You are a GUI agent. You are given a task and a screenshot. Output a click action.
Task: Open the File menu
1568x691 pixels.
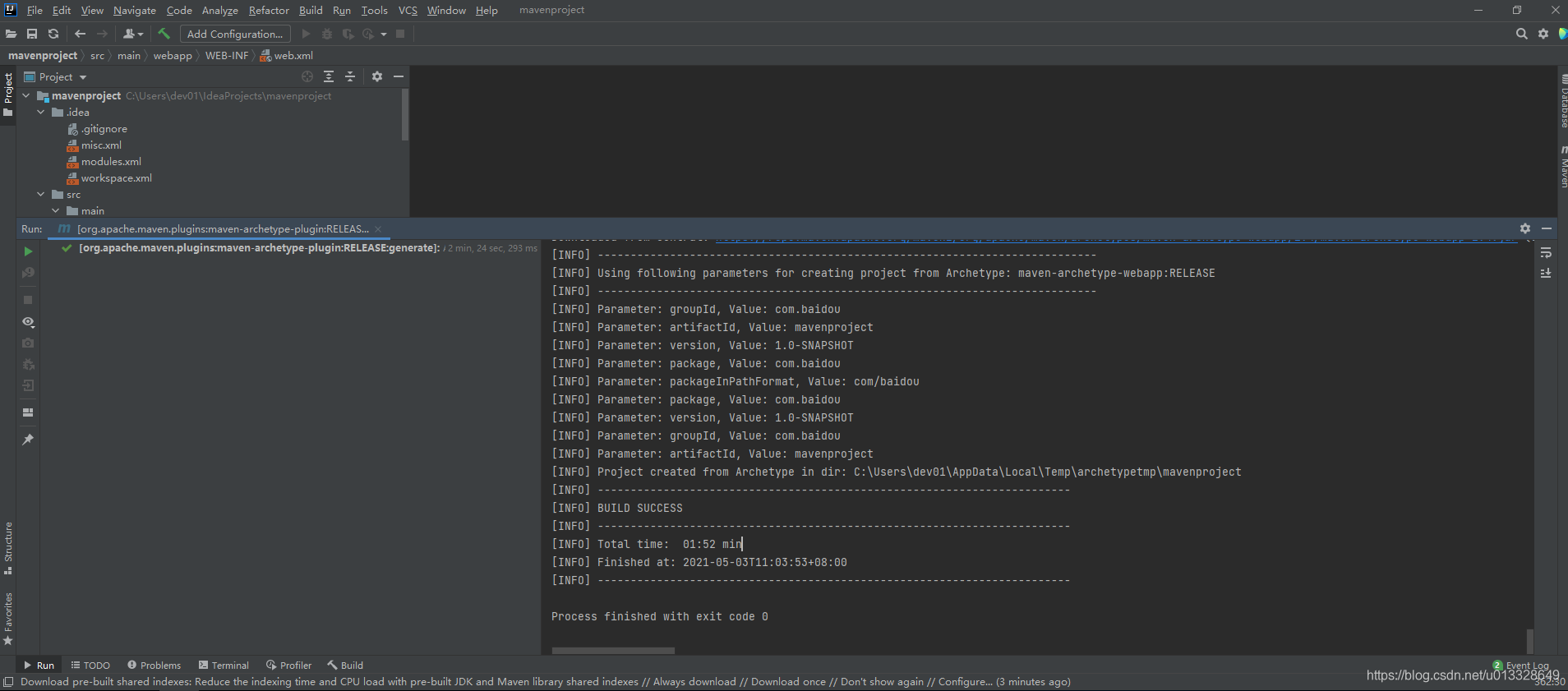click(x=35, y=10)
